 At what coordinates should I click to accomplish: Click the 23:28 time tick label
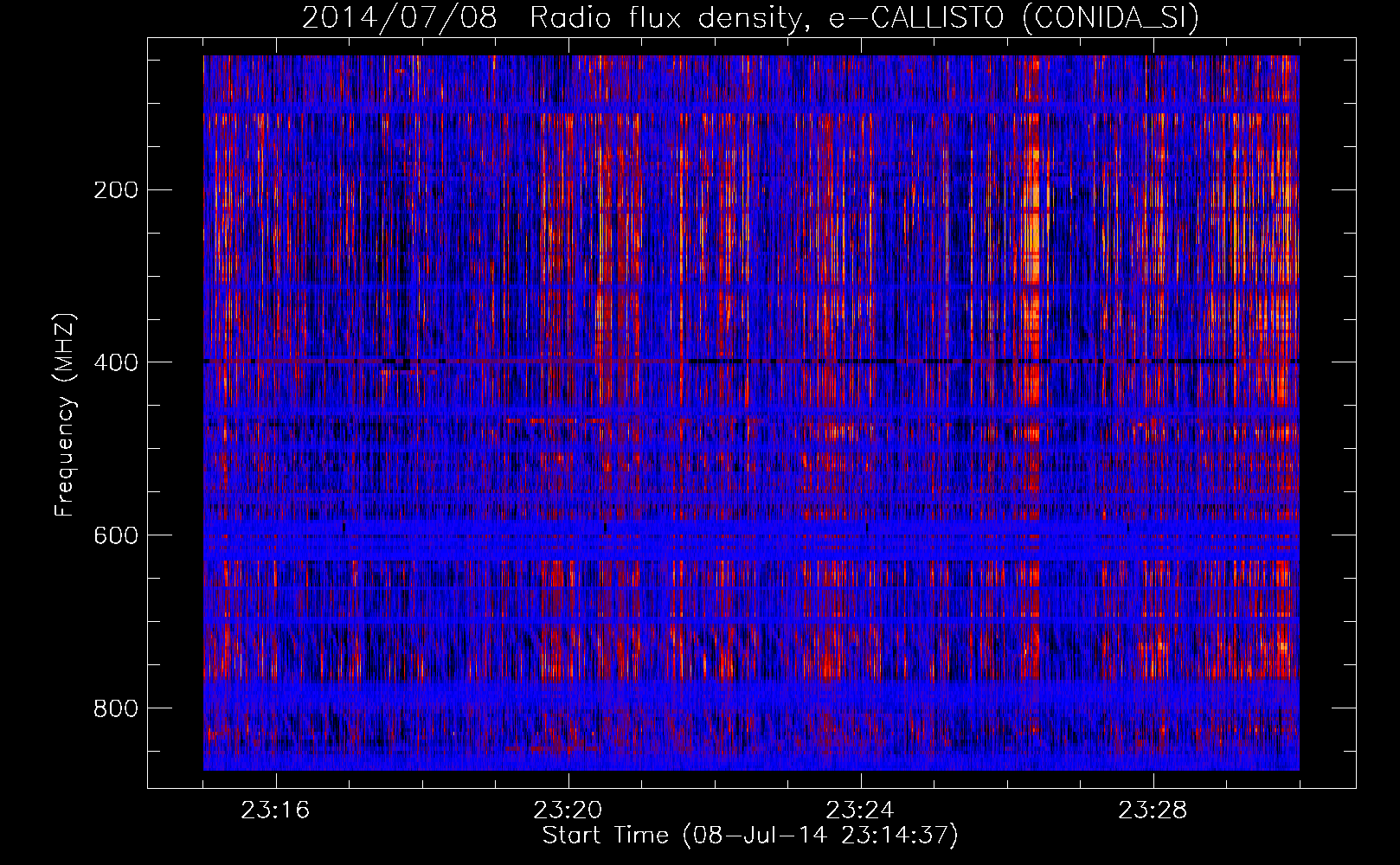point(1153,811)
